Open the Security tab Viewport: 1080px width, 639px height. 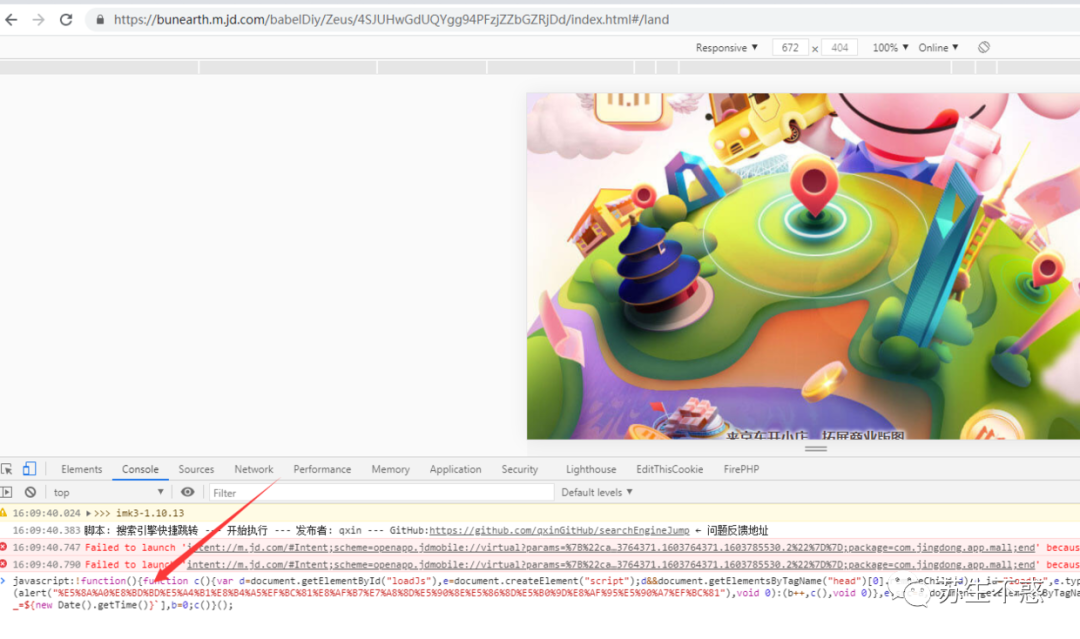coord(519,469)
